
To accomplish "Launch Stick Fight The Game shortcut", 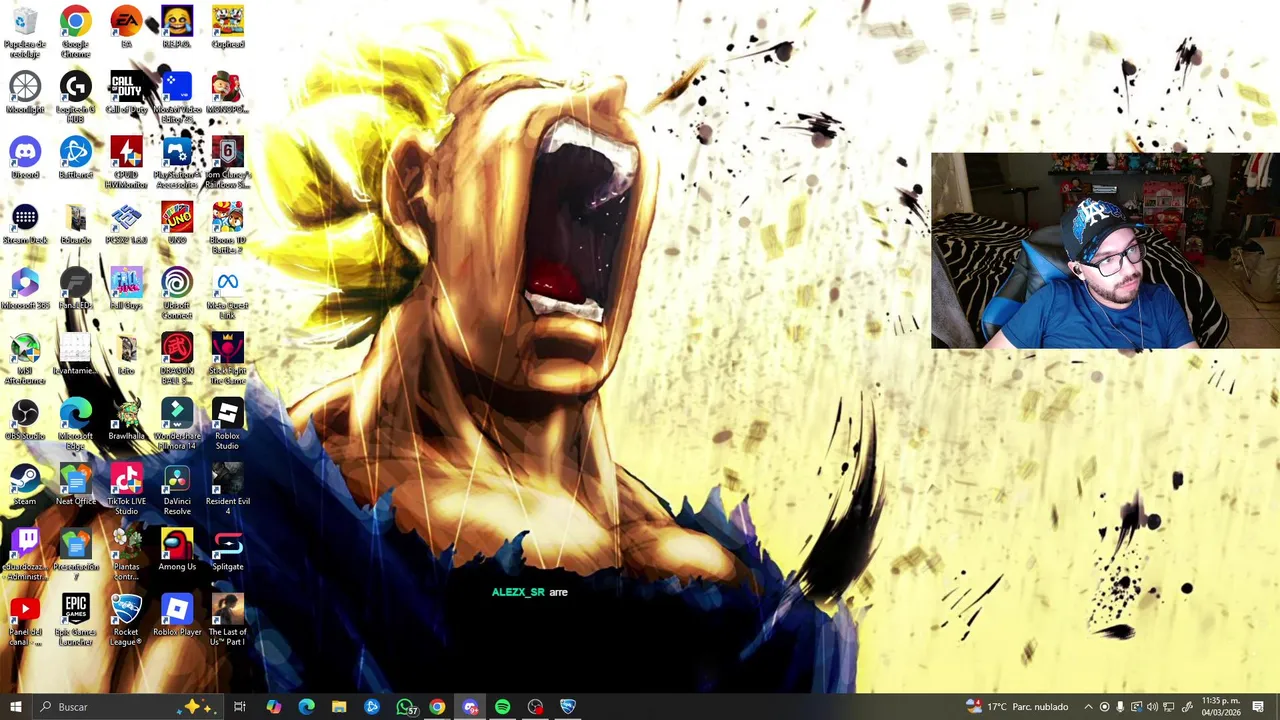I will point(228,359).
